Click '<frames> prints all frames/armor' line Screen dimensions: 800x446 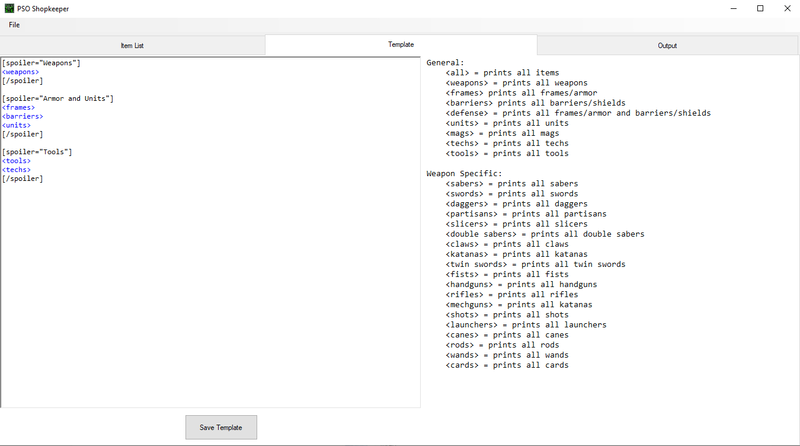pos(521,93)
